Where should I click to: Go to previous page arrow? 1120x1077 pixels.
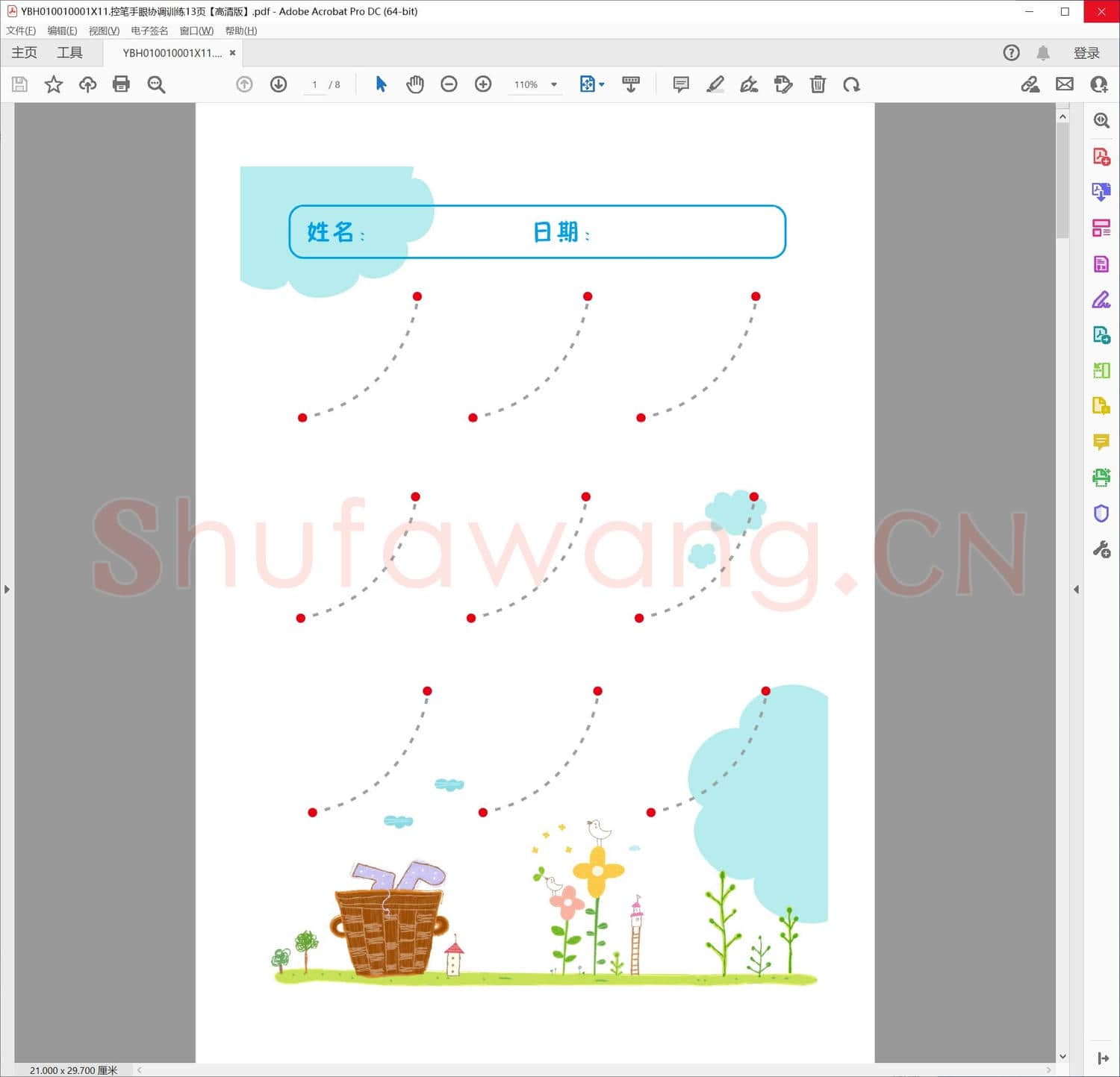244,84
